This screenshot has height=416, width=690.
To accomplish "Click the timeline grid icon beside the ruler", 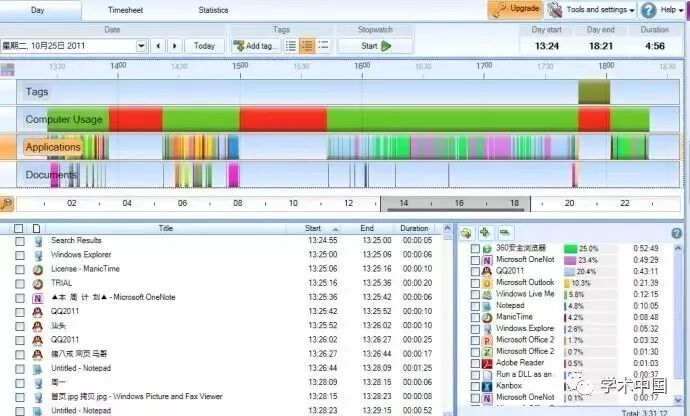I will (x=7, y=70).
